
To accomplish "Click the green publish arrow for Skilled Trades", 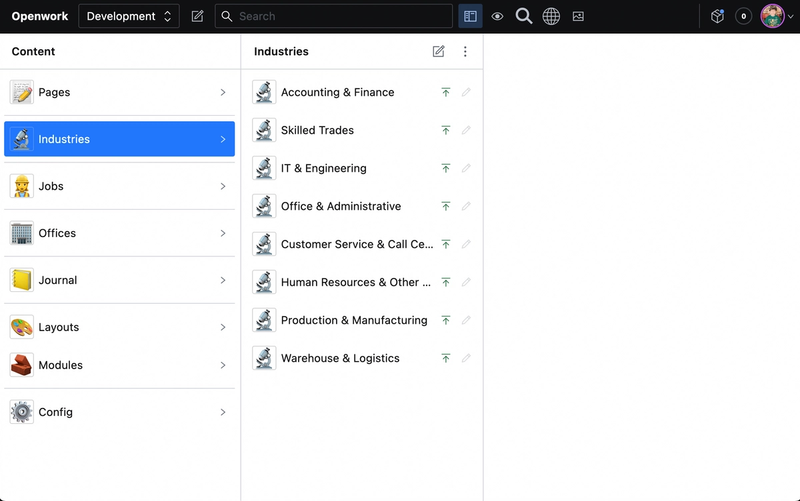I will [x=446, y=130].
